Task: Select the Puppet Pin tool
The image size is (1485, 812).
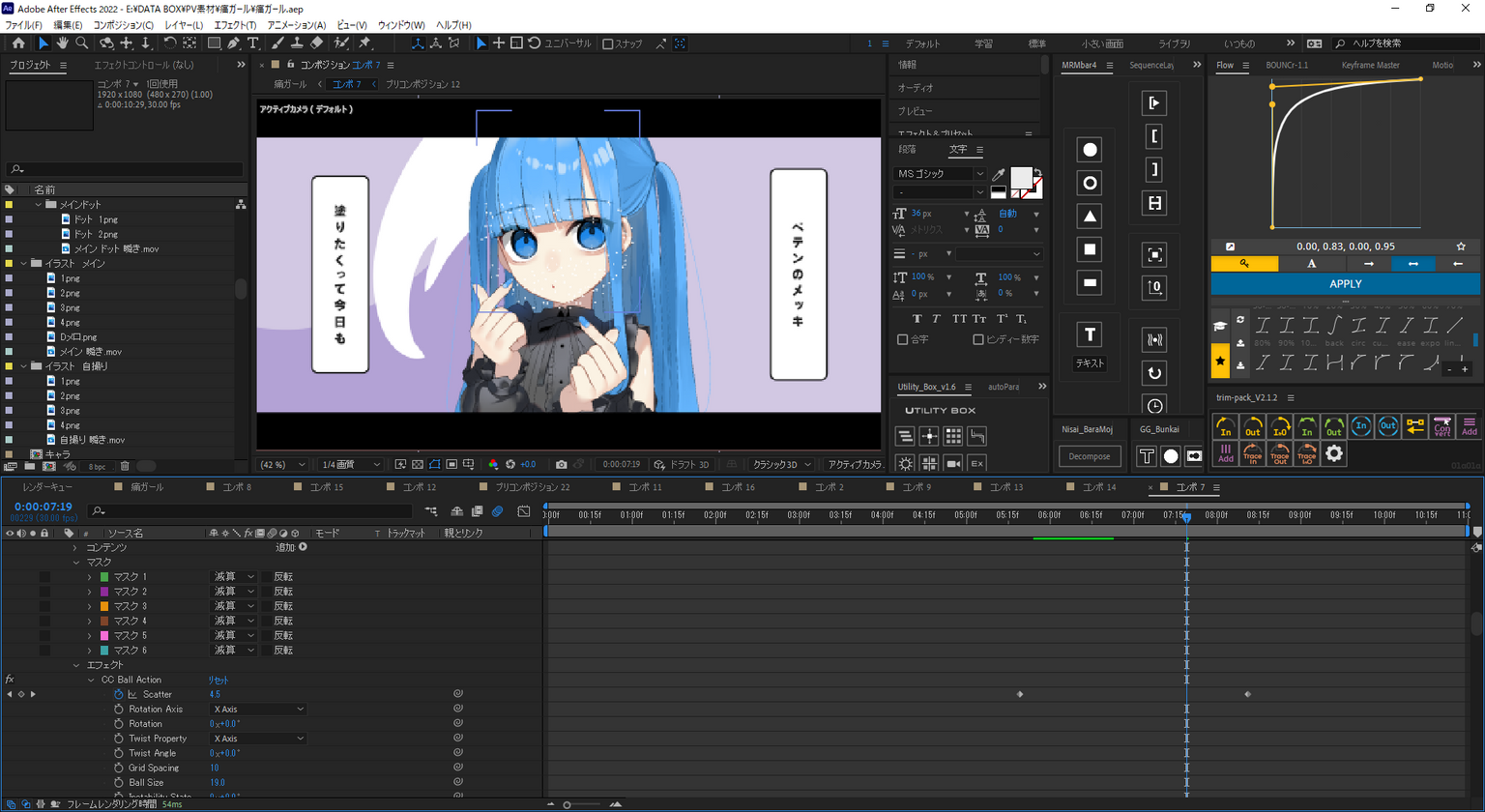Action: (x=364, y=43)
